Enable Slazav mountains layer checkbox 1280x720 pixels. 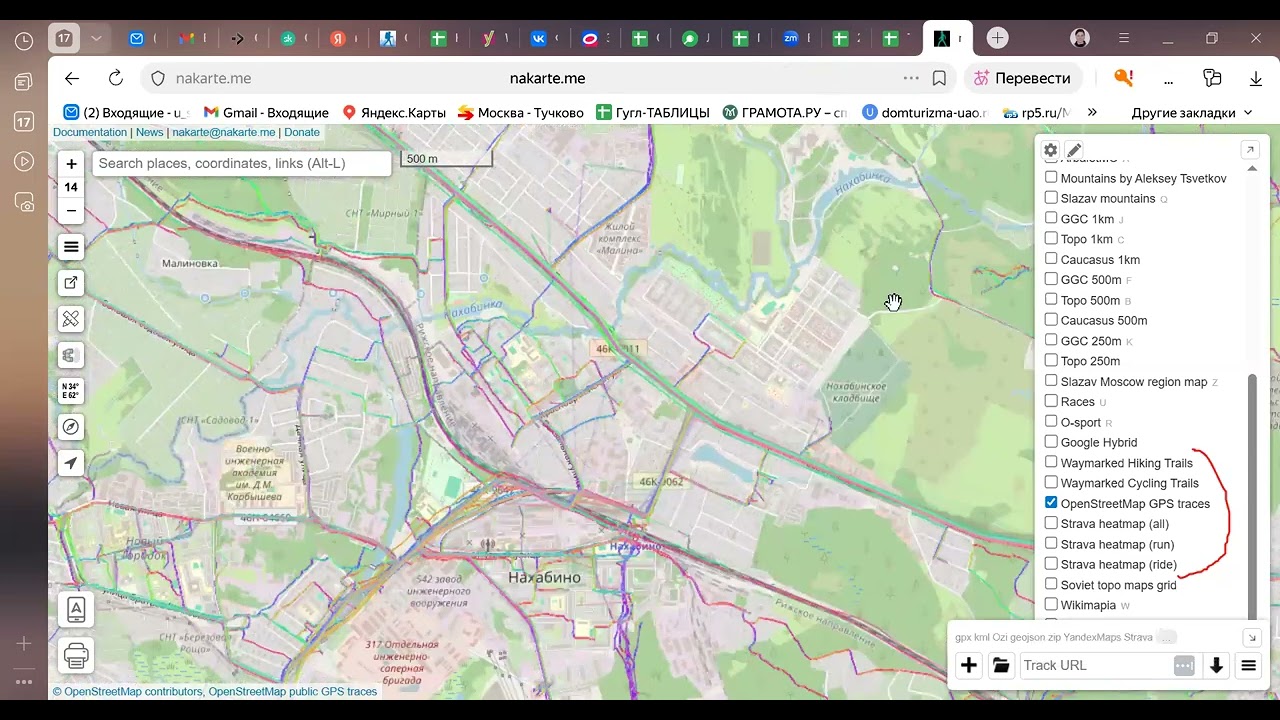click(x=1051, y=198)
